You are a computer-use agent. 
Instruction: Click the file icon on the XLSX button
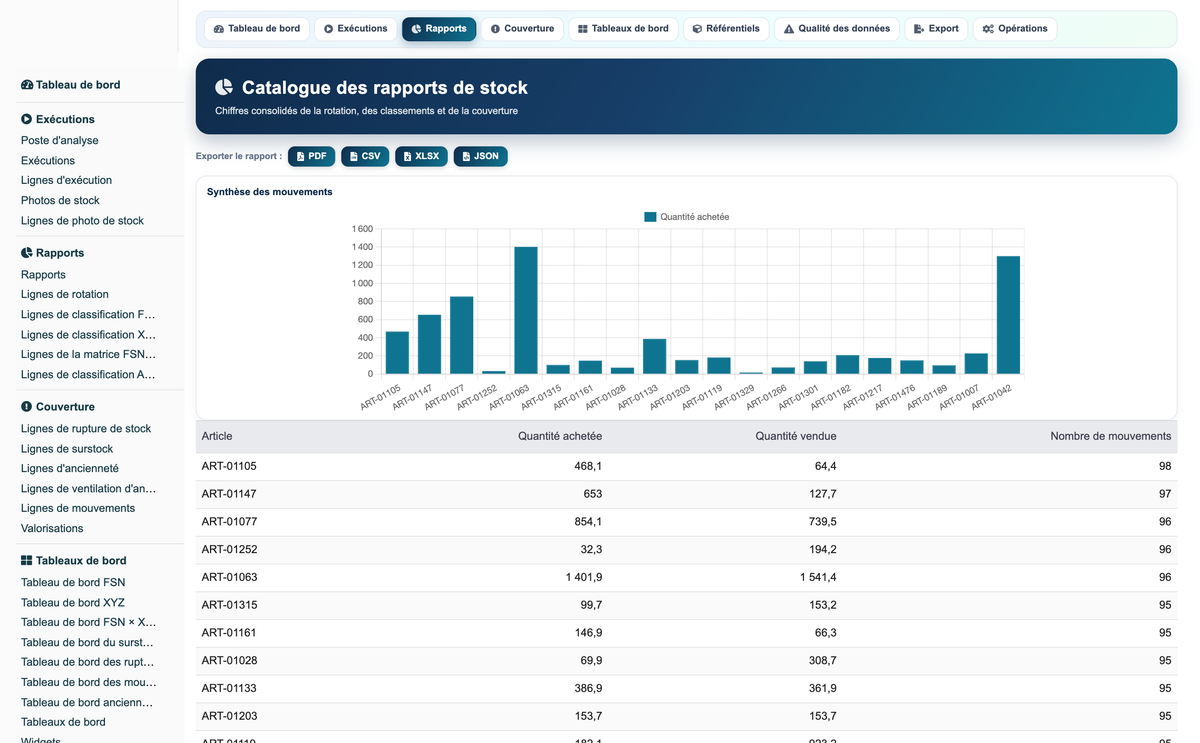408,157
